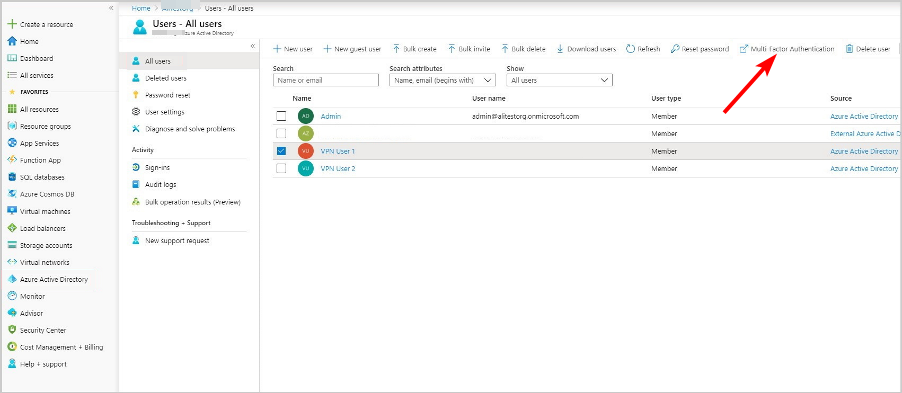
Task: Open the Dashboard icon in sidebar
Action: click(x=12, y=58)
